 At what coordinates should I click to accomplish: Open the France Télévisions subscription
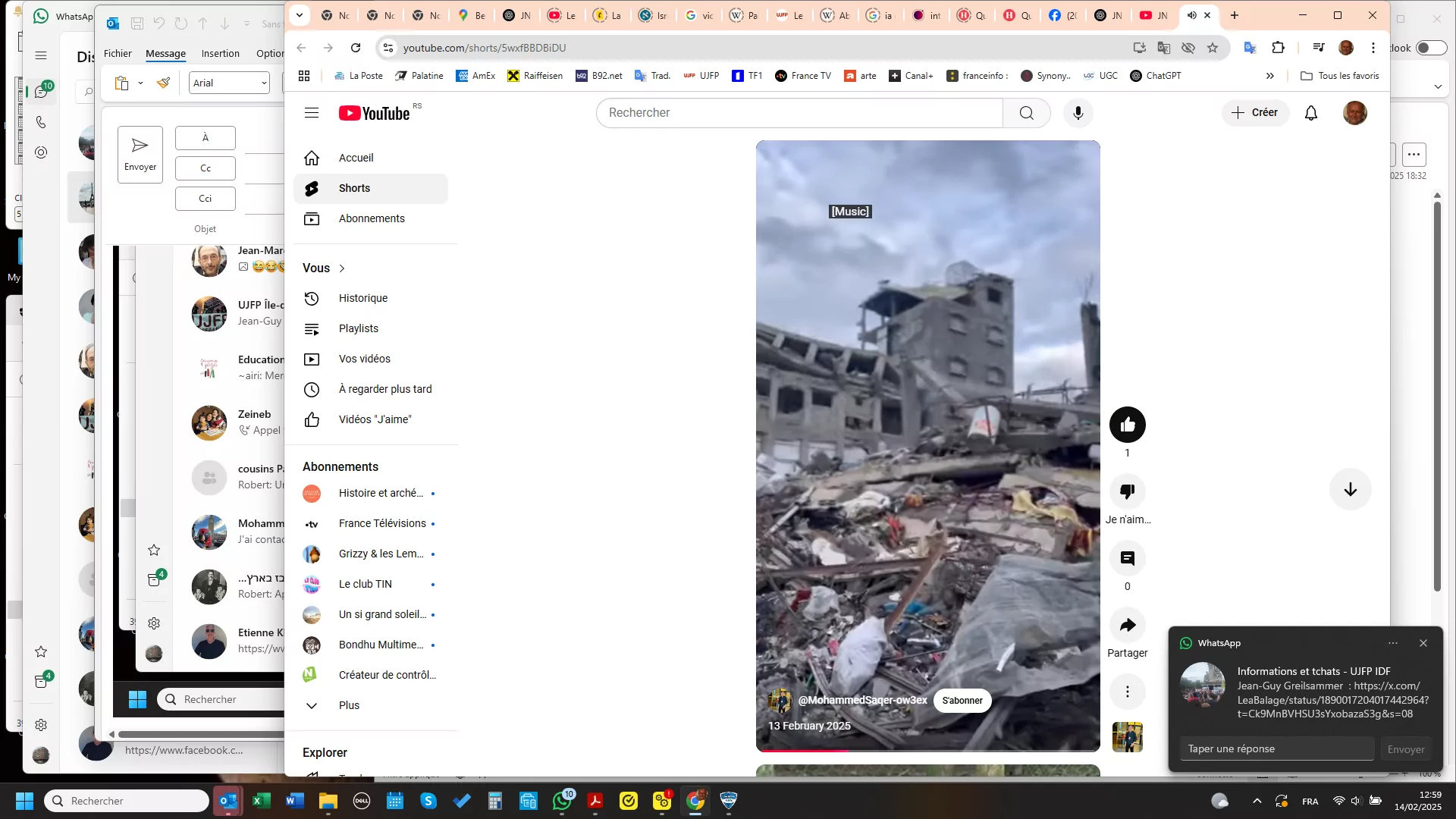point(371,523)
